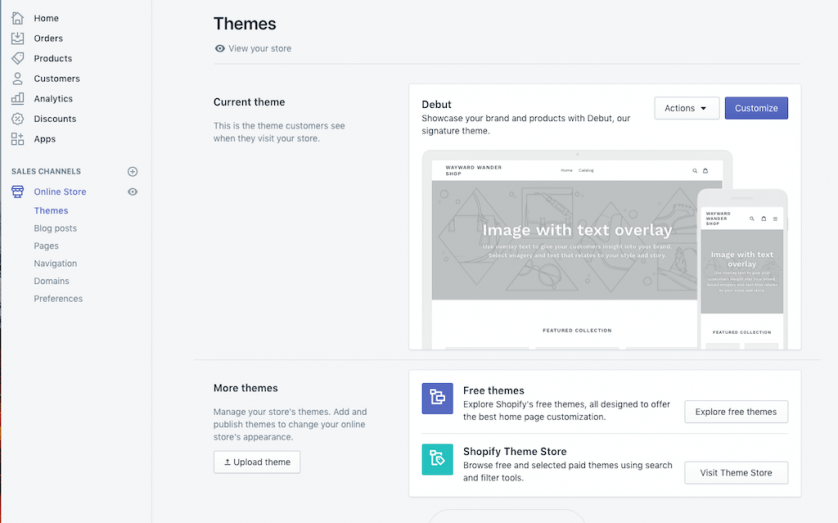This screenshot has width=838, height=523.
Task: Click the View your store link
Action: point(260,49)
